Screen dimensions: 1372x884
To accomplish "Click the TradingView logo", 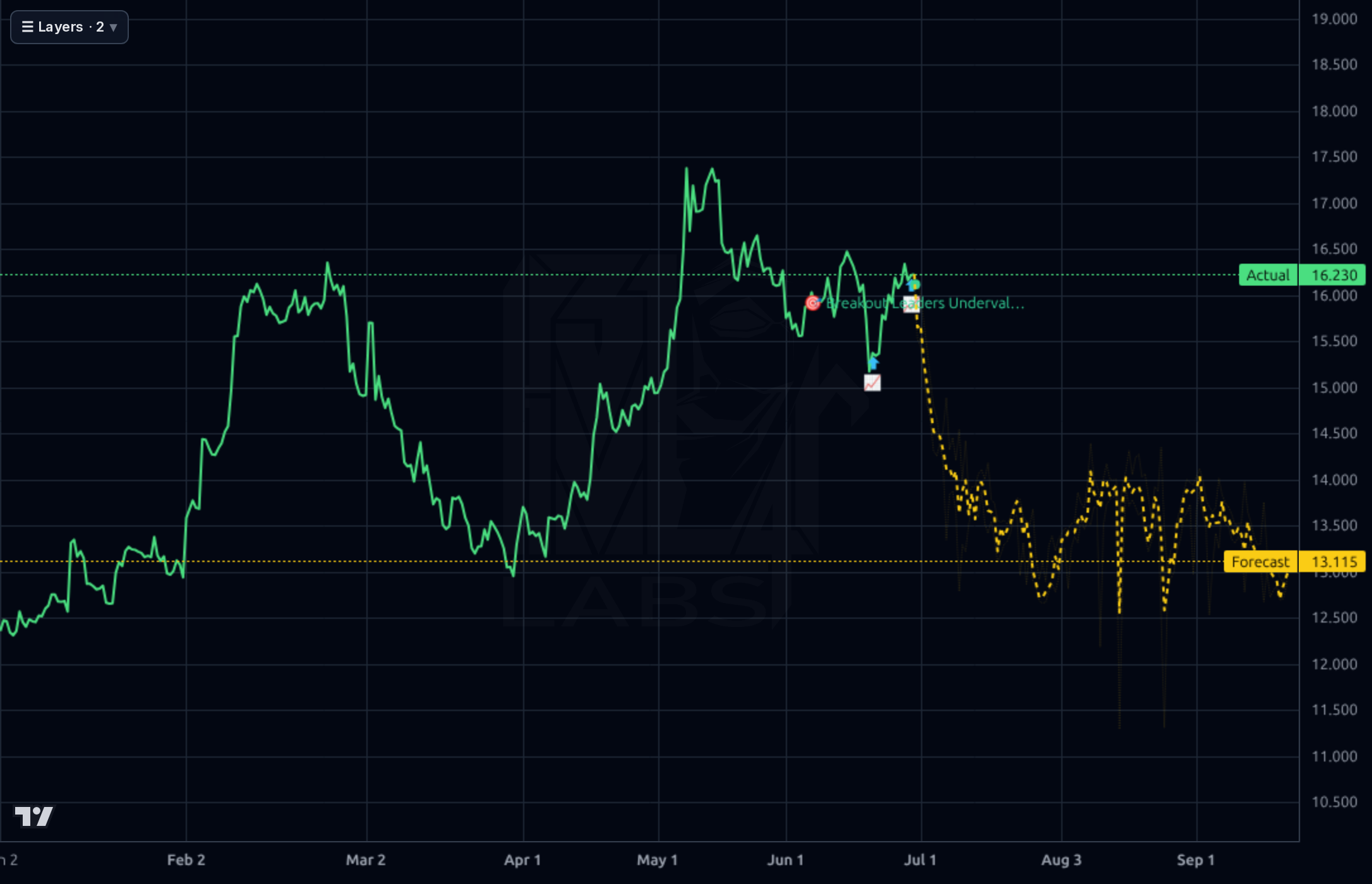I will (x=34, y=816).
